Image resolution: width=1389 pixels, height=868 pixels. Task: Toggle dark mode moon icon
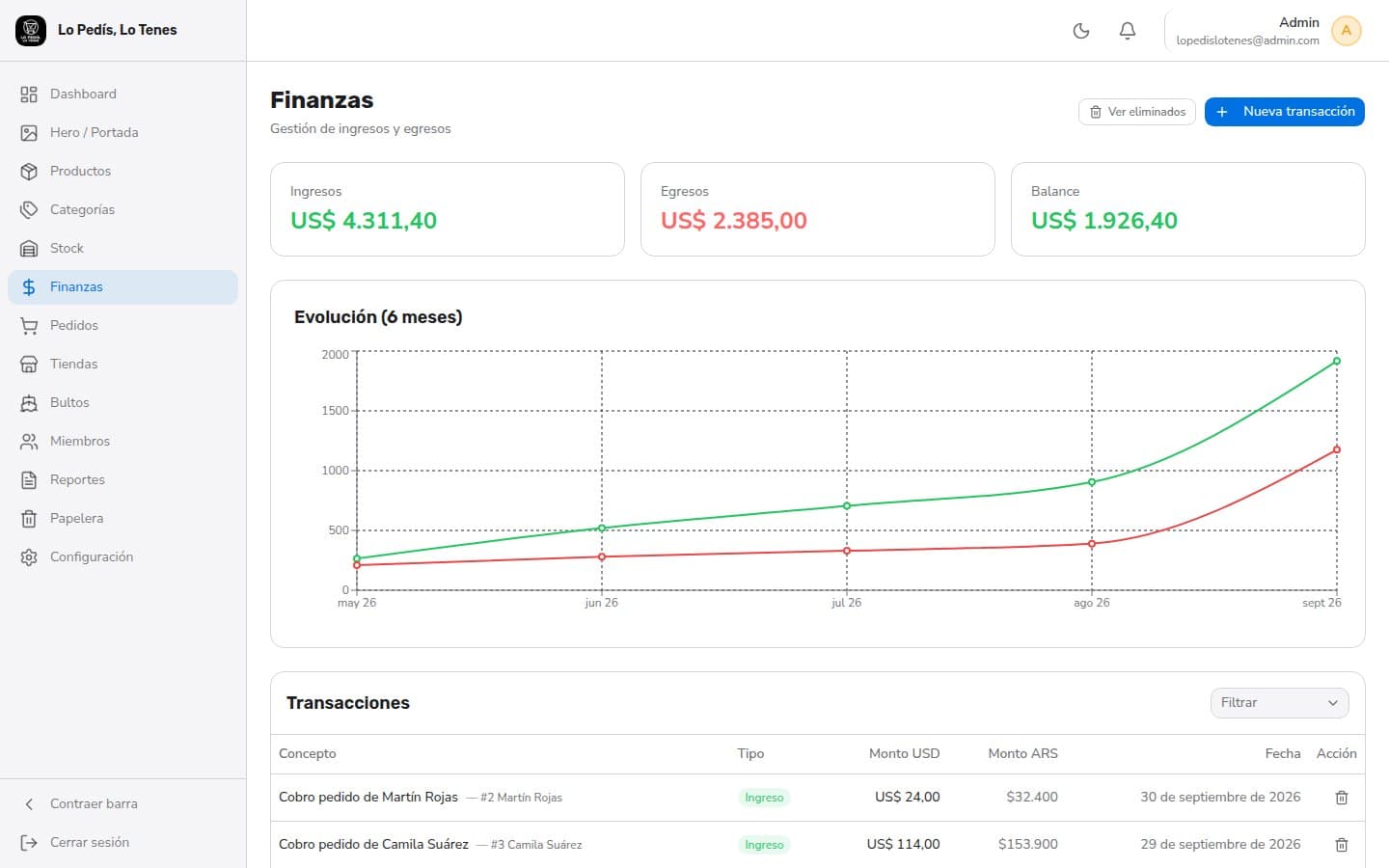(1081, 31)
